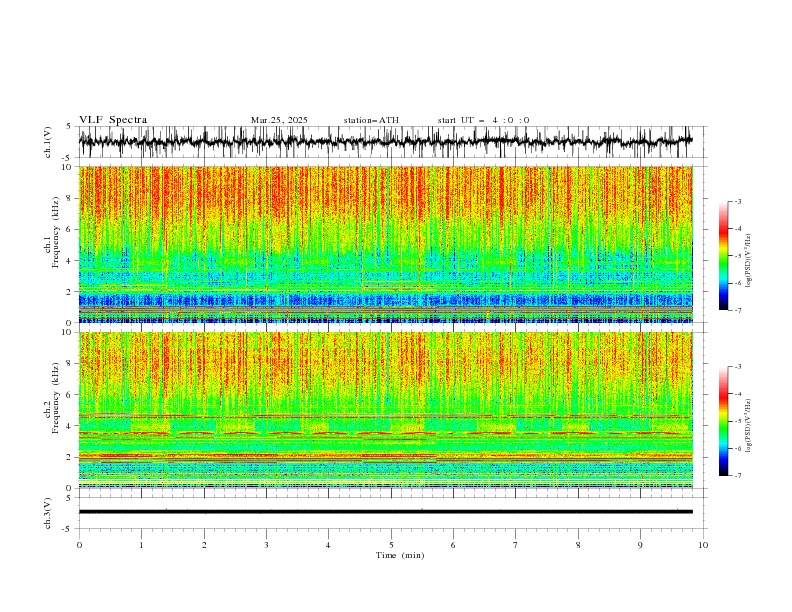Click the "VLF Spectra" plot title
Viewport: 792px width, 612px height.
coord(113,120)
